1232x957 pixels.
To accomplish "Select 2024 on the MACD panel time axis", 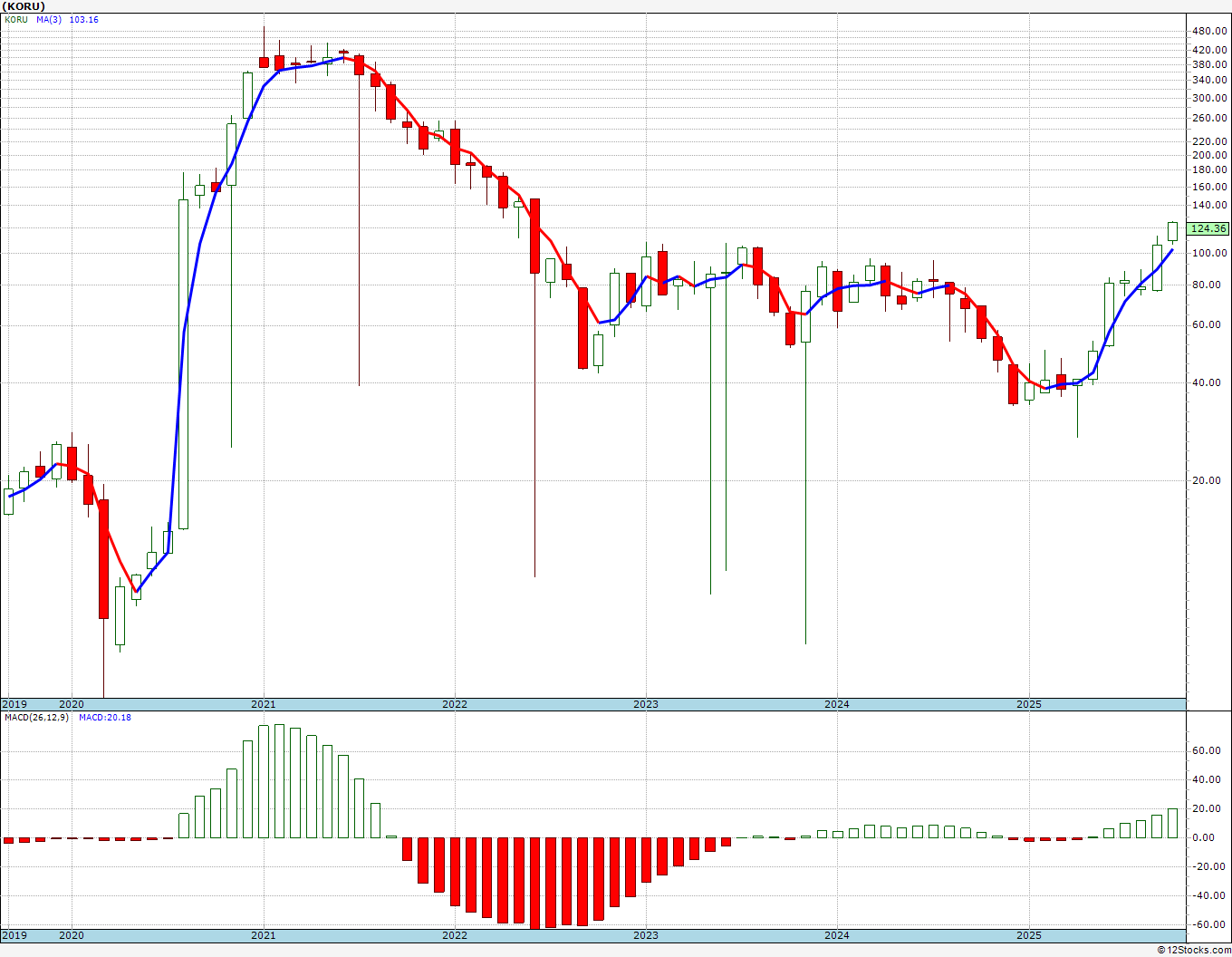I will (837, 935).
